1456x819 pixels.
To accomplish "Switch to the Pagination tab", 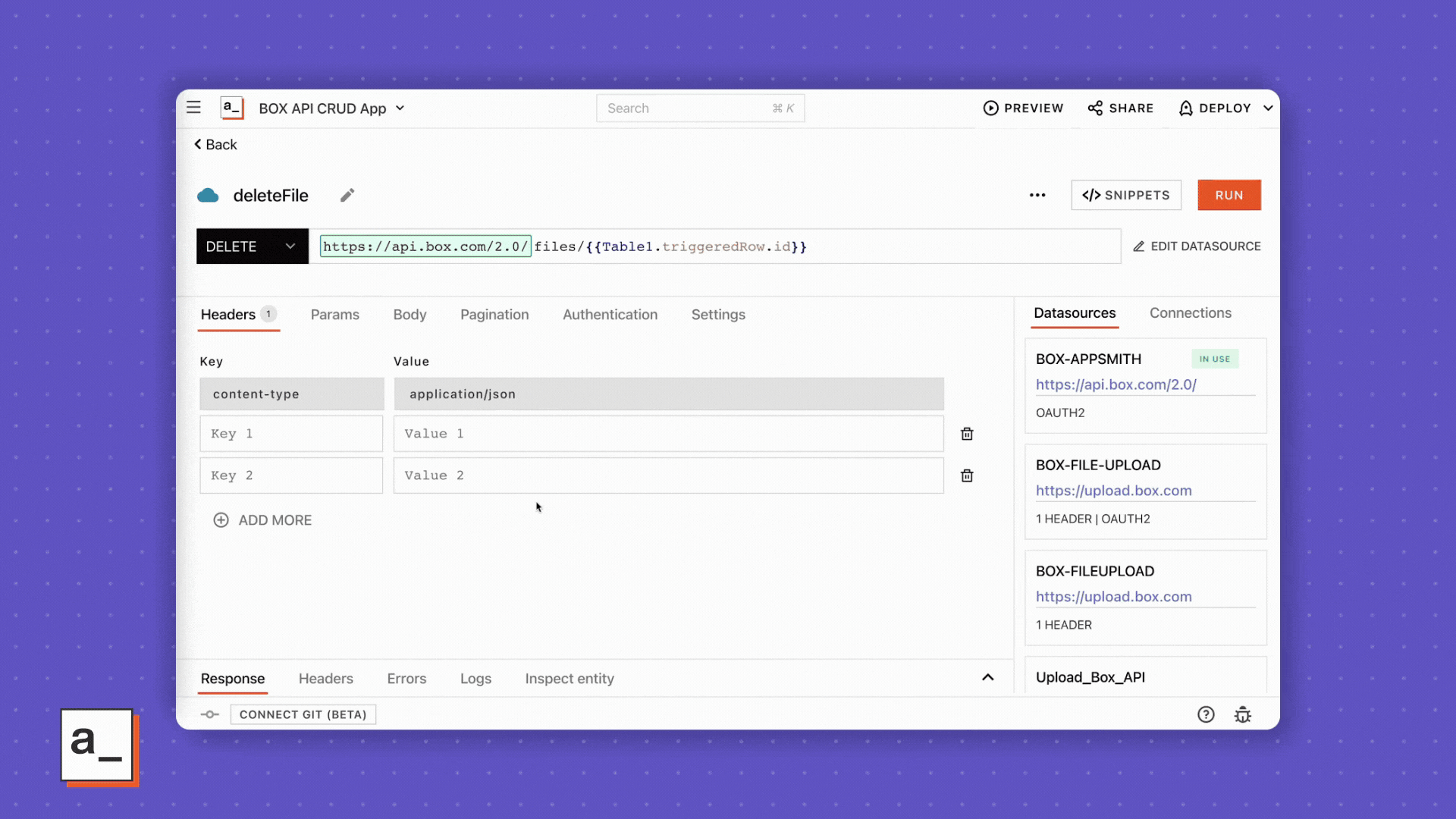I will 494,315.
